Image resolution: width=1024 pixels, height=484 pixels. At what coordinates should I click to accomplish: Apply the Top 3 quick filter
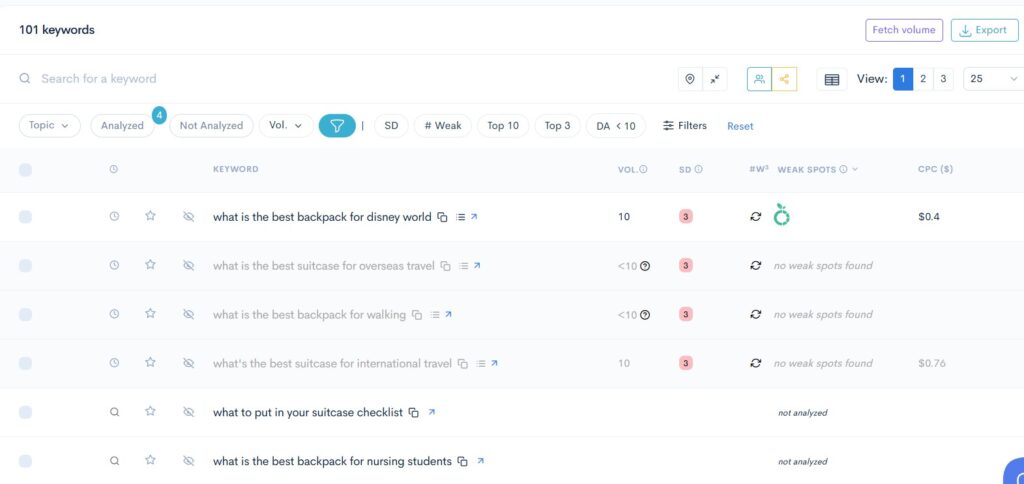[557, 126]
